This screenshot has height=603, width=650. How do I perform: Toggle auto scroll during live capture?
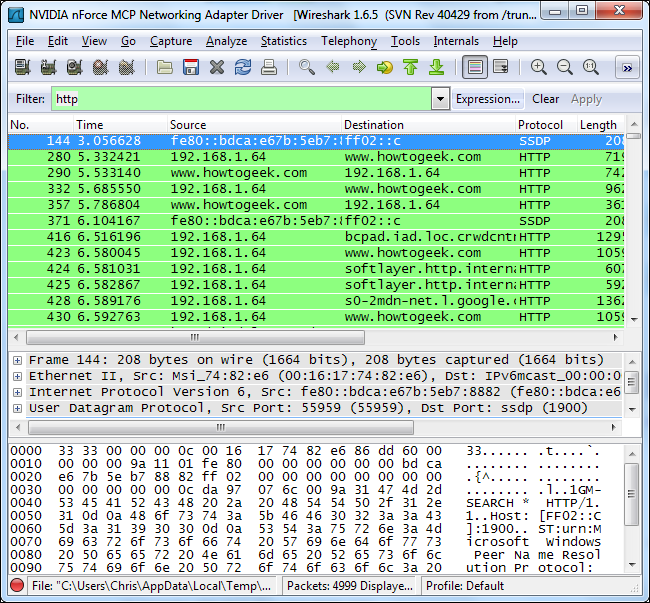[501, 67]
